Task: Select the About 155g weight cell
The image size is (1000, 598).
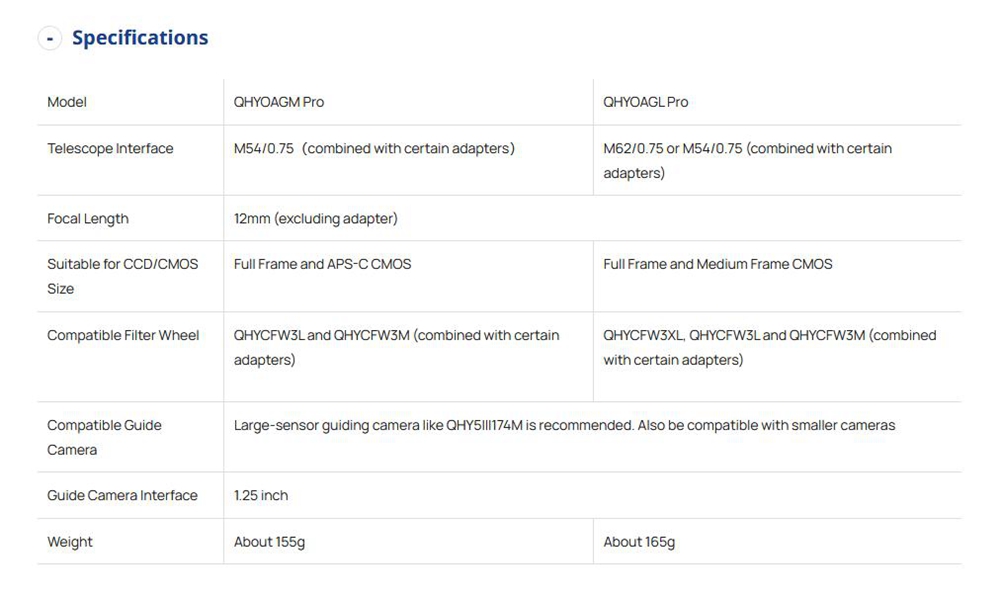Action: 270,542
